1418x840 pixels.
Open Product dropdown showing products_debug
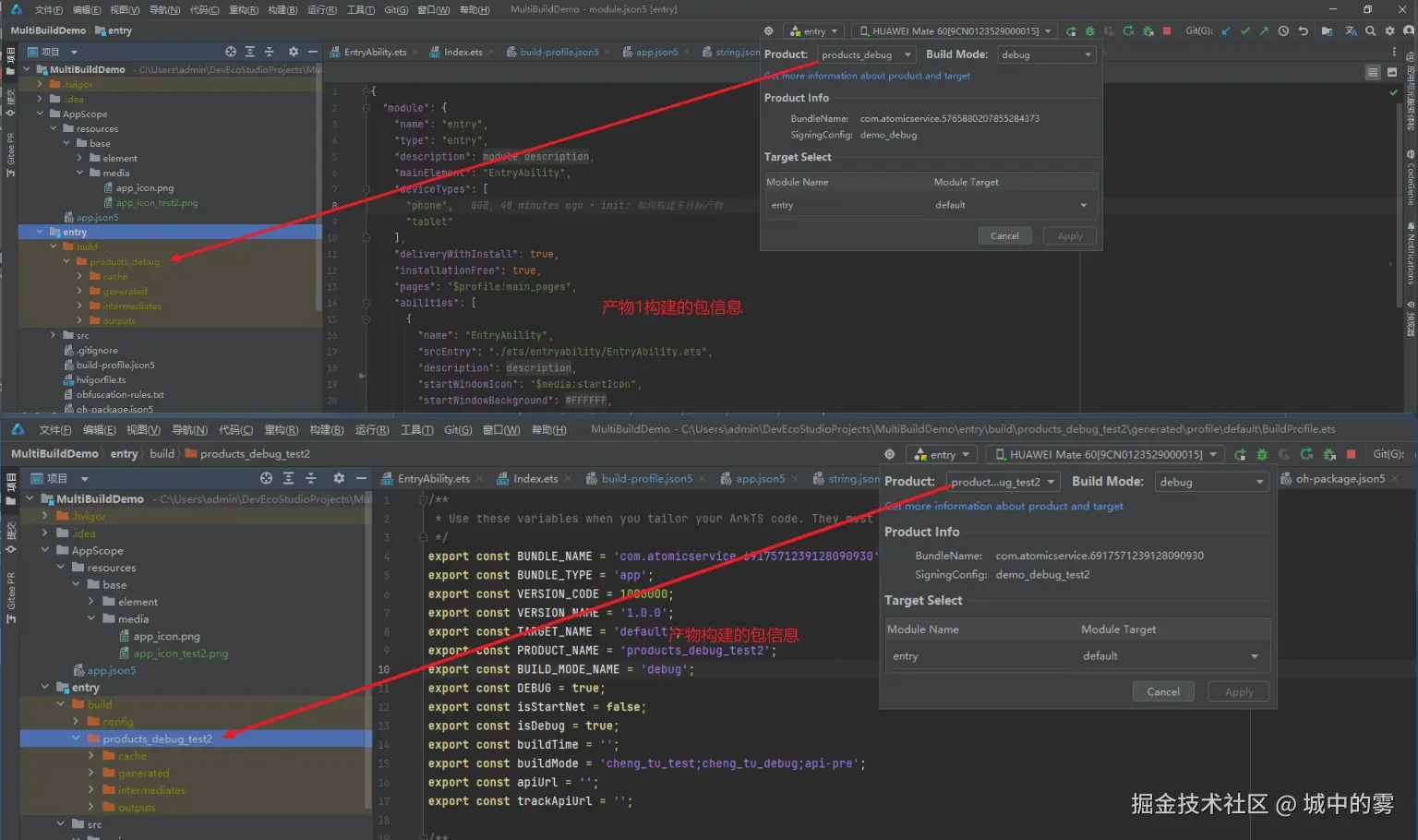point(867,54)
